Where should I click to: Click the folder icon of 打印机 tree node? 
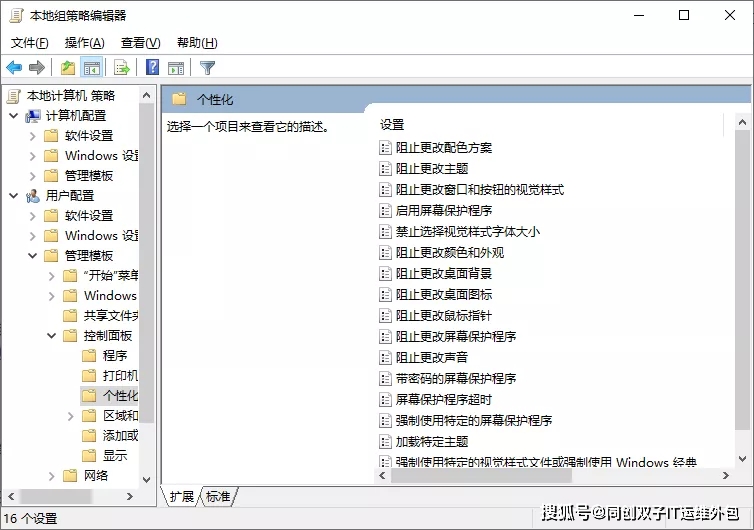point(89,376)
